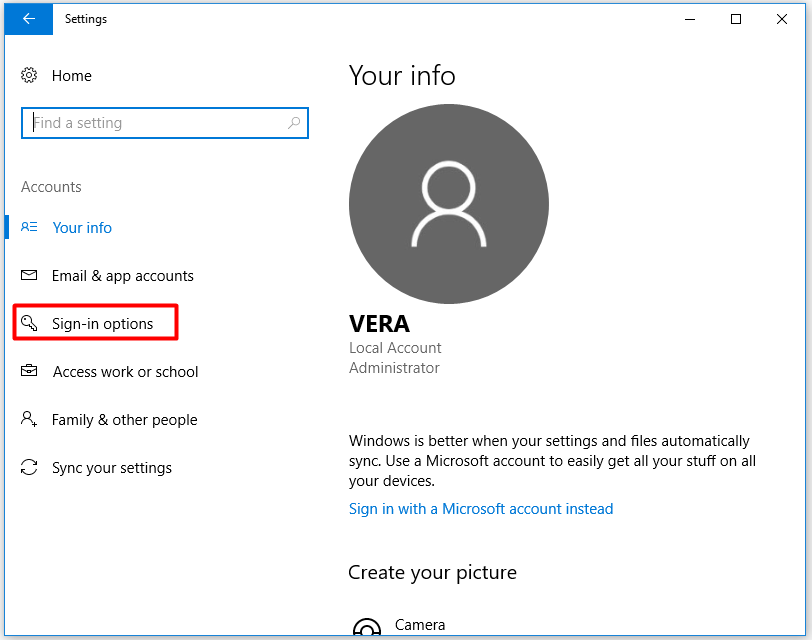The image size is (812, 640).
Task: Click the Home gear icon
Action: pos(31,75)
